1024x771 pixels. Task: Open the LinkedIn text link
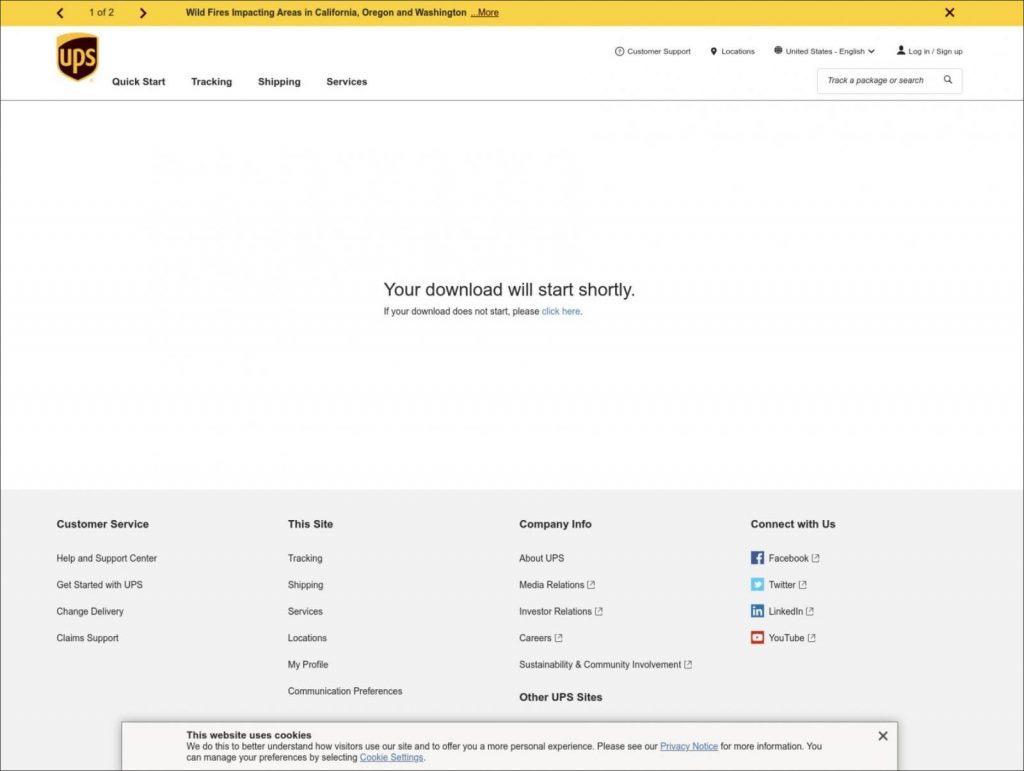tap(786, 612)
